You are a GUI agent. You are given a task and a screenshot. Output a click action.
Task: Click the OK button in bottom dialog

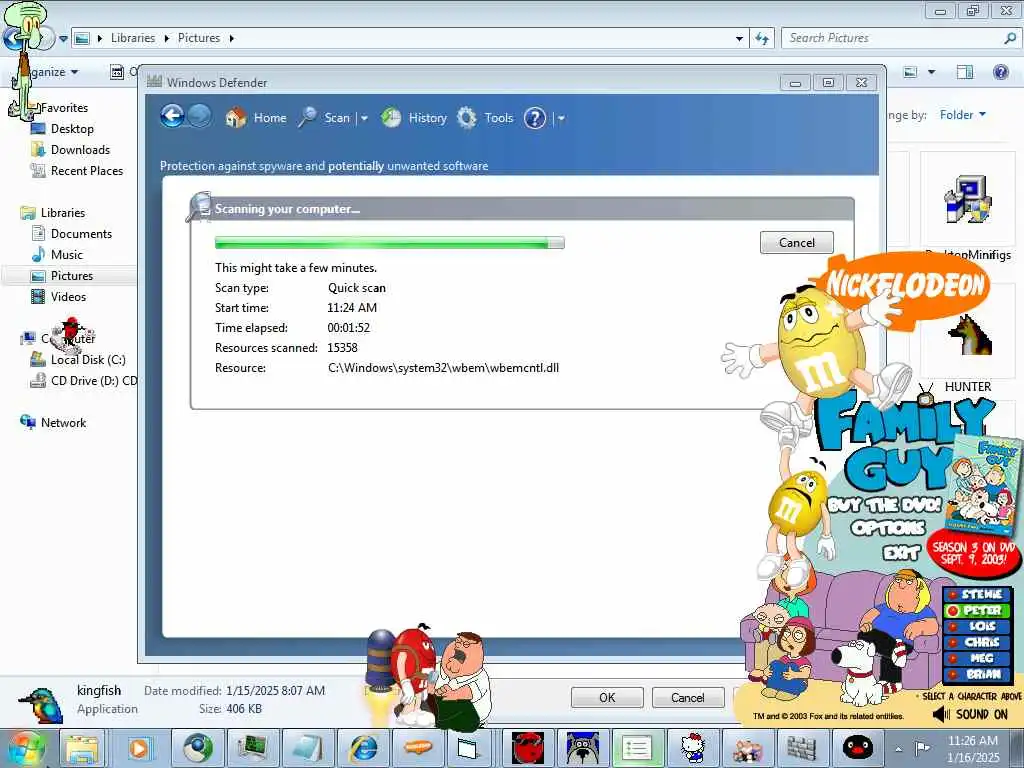tap(607, 697)
